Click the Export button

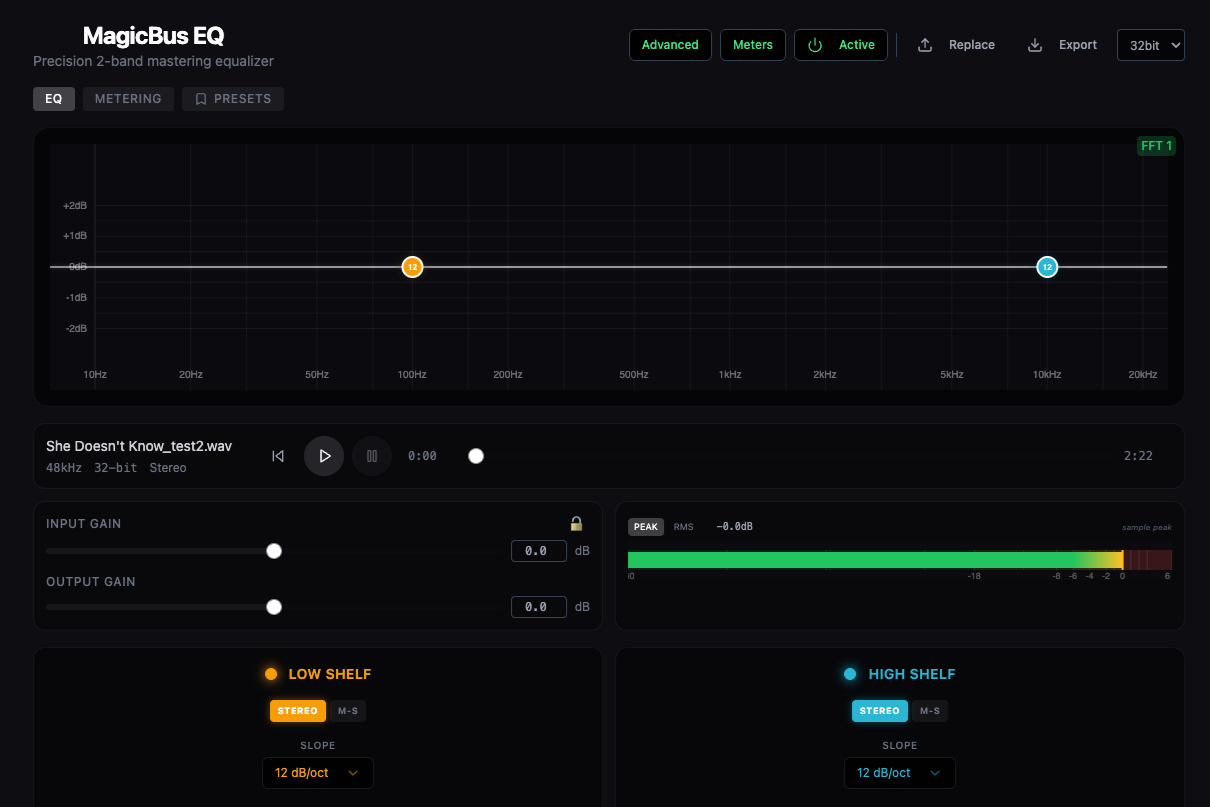(x=1062, y=45)
